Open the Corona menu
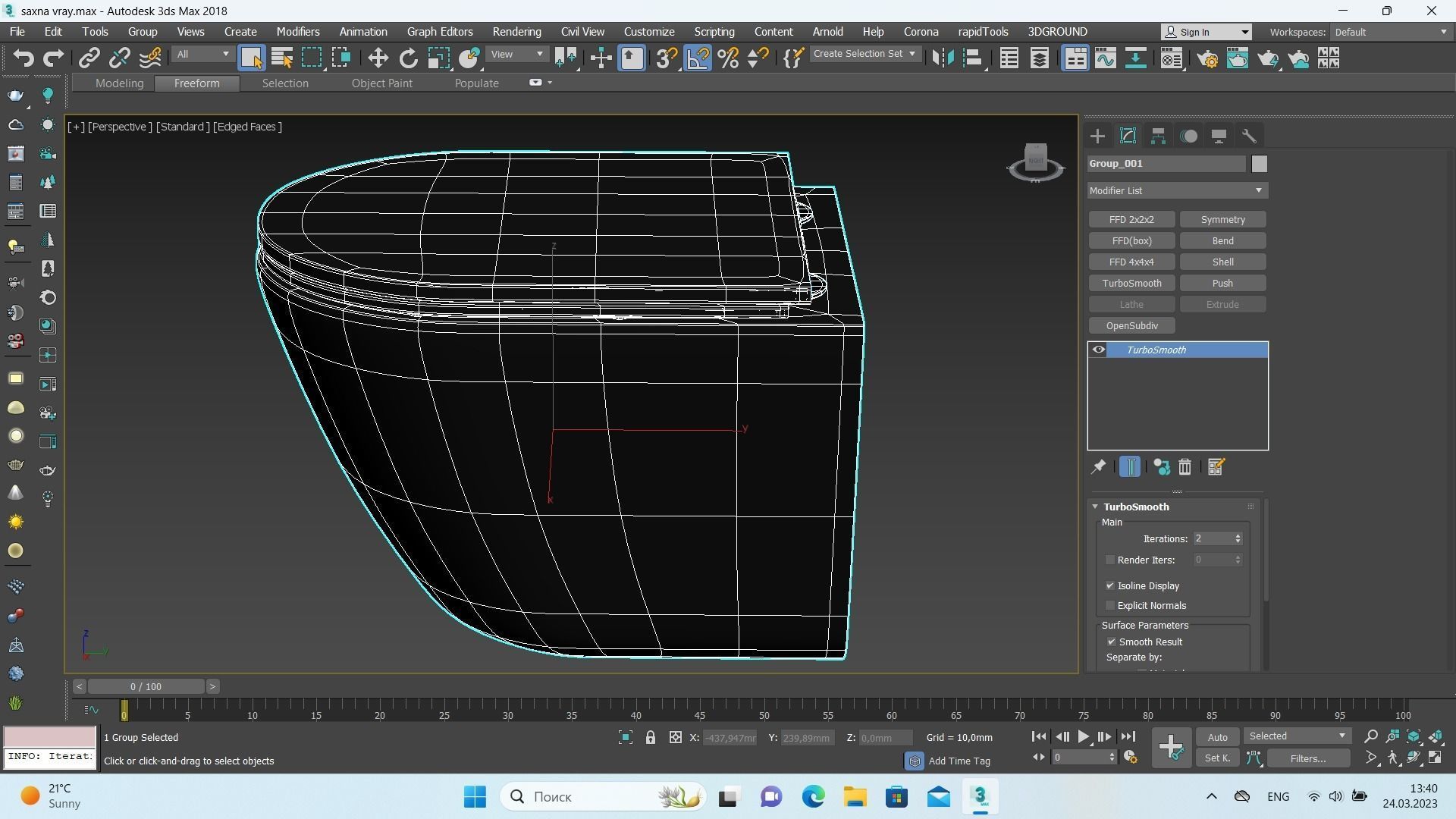Screen dimensions: 1456x819 coord(921,32)
